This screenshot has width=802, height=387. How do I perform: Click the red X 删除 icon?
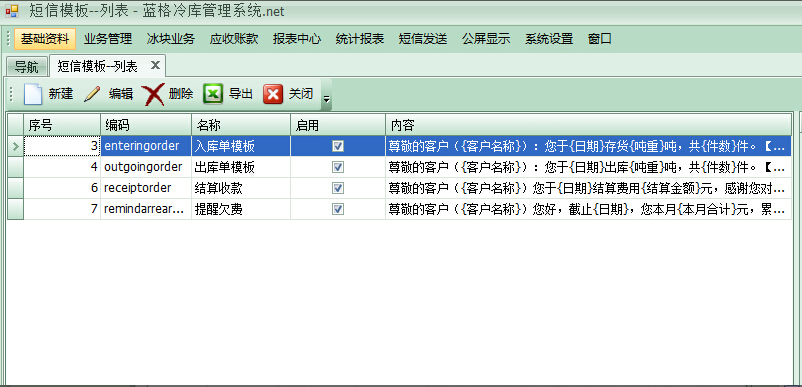click(x=153, y=95)
